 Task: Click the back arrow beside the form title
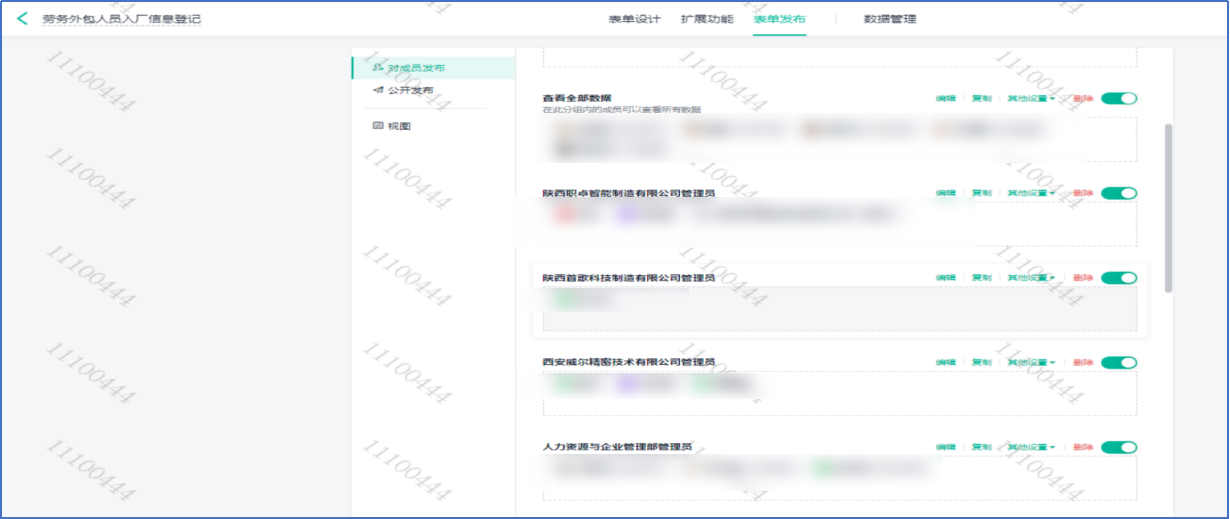point(23,19)
